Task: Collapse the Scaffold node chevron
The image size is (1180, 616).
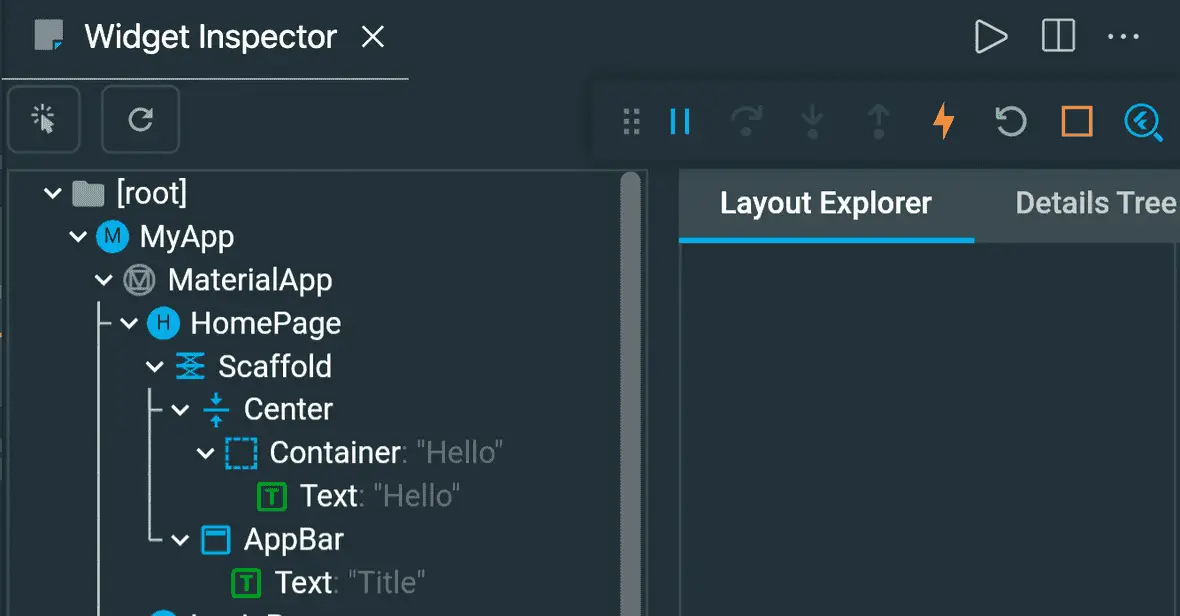Action: point(155,367)
